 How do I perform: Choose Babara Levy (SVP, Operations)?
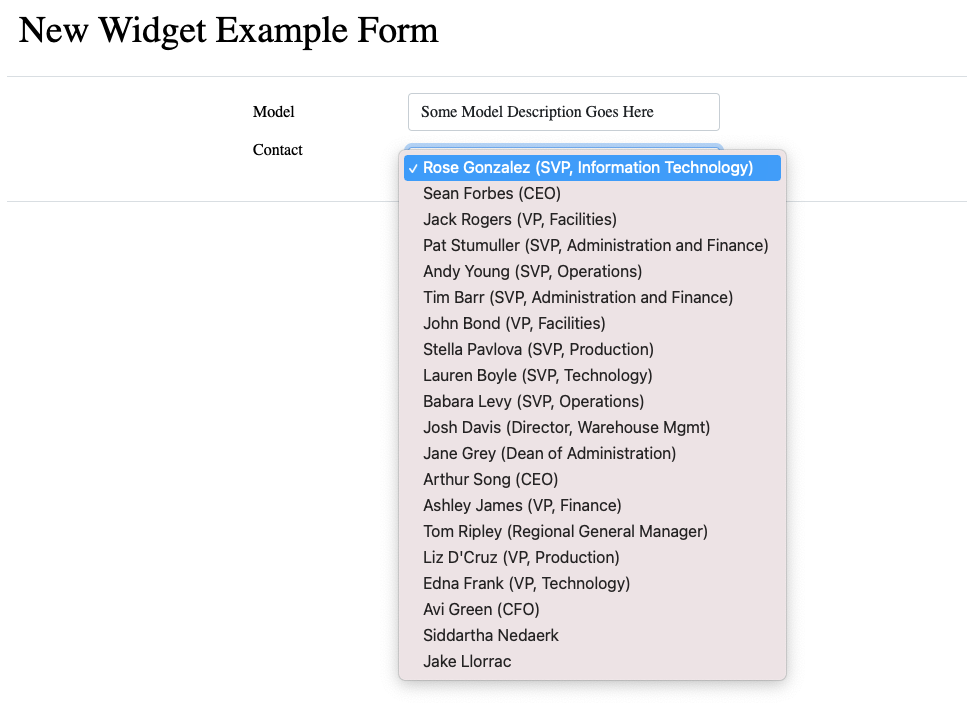tap(531, 401)
